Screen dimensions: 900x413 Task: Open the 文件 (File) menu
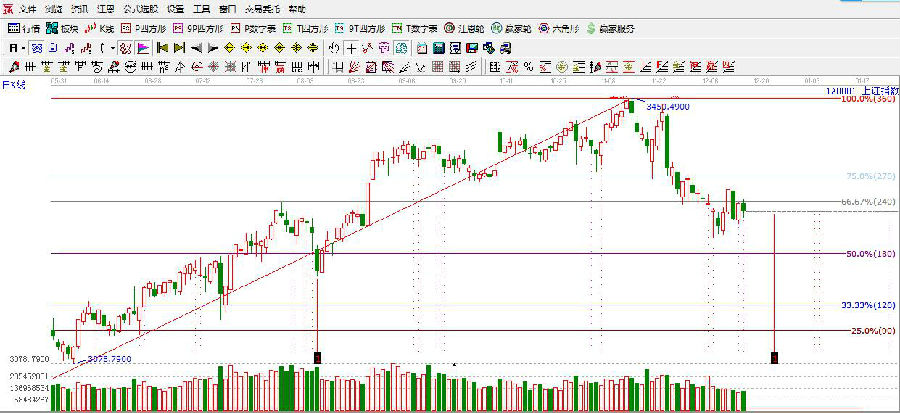click(x=27, y=8)
